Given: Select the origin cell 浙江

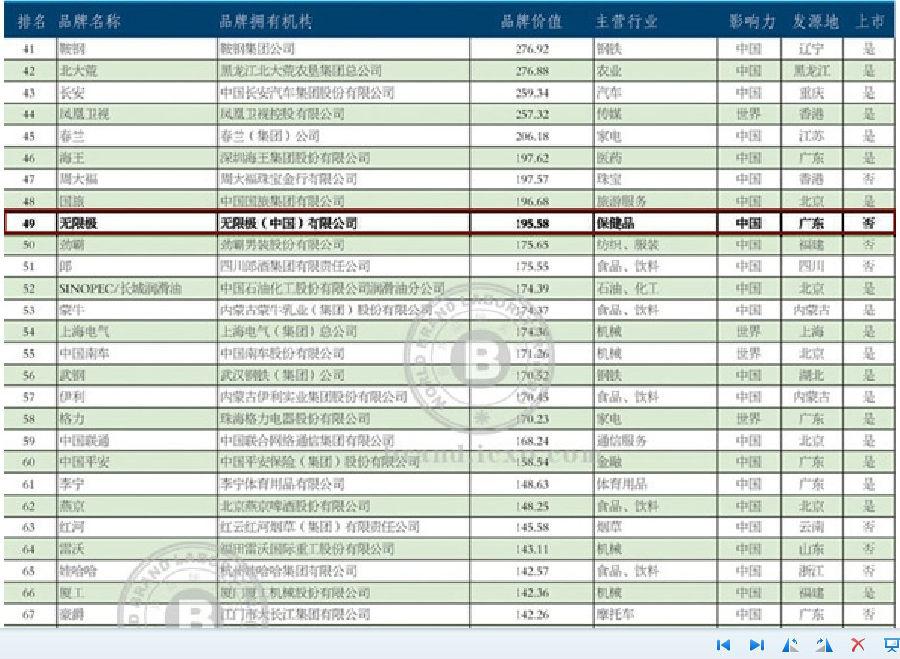Looking at the screenshot, I should tap(812, 571).
